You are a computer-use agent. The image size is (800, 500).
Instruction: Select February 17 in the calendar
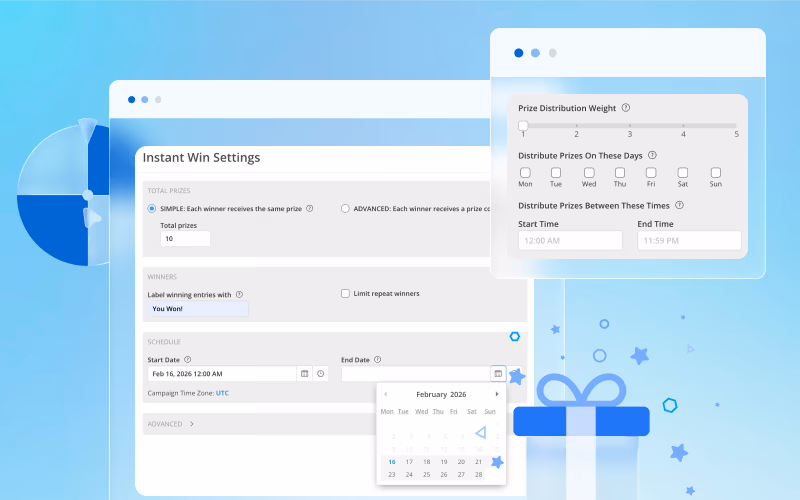408,462
